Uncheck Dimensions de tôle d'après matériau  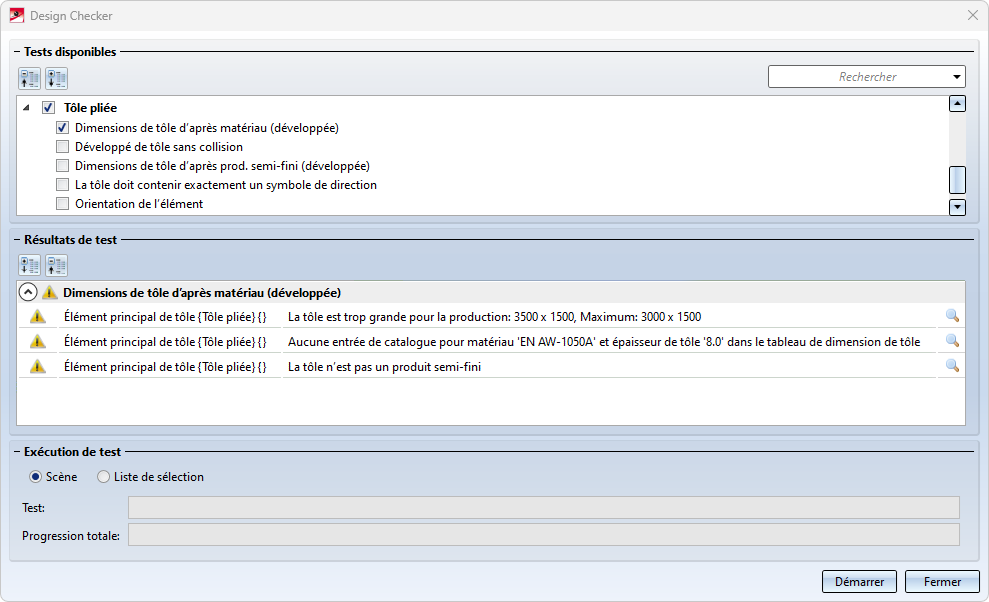pyautogui.click(x=62, y=127)
